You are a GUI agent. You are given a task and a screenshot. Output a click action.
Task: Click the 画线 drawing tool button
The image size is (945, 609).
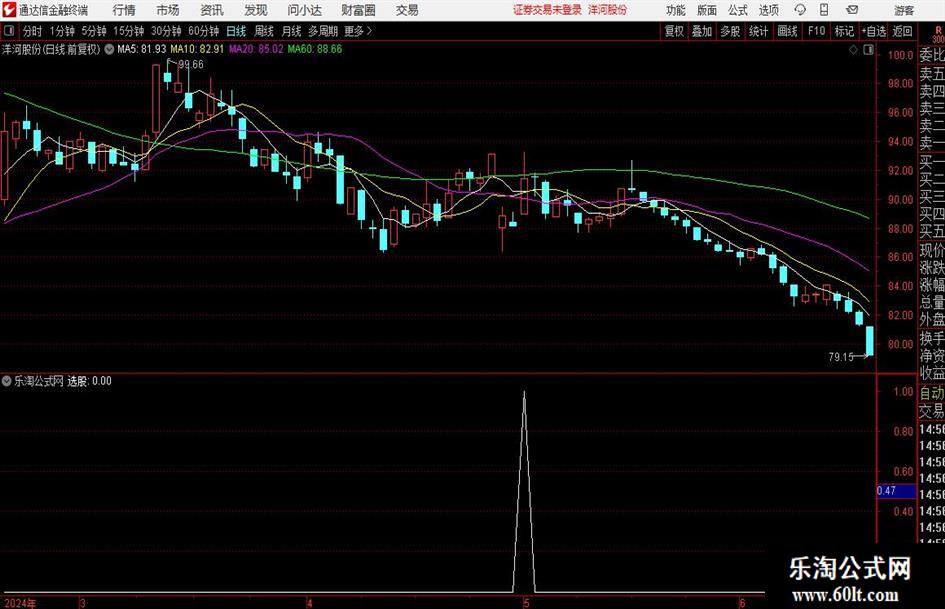pyautogui.click(x=787, y=31)
